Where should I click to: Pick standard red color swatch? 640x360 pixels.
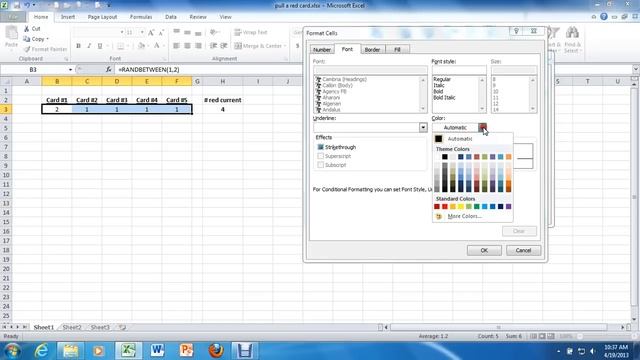(x=444, y=207)
